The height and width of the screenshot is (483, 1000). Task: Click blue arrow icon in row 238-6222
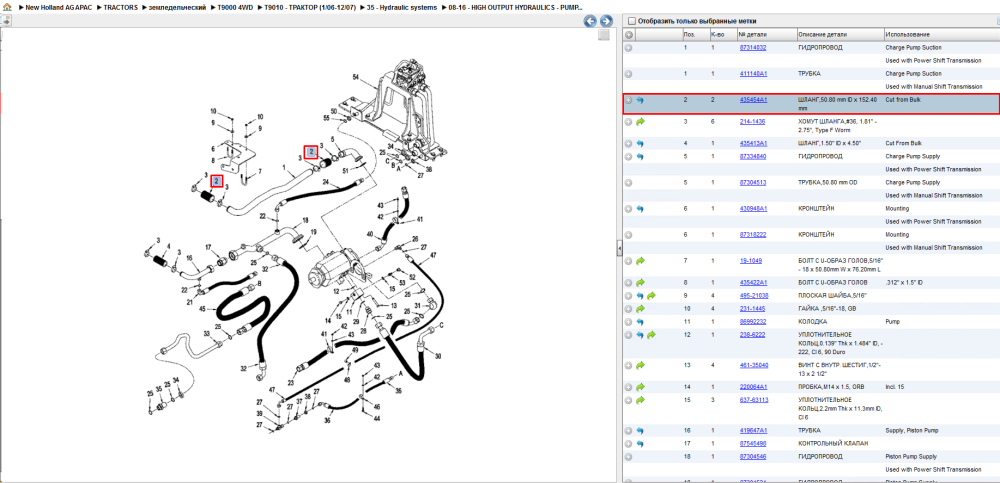point(640,334)
